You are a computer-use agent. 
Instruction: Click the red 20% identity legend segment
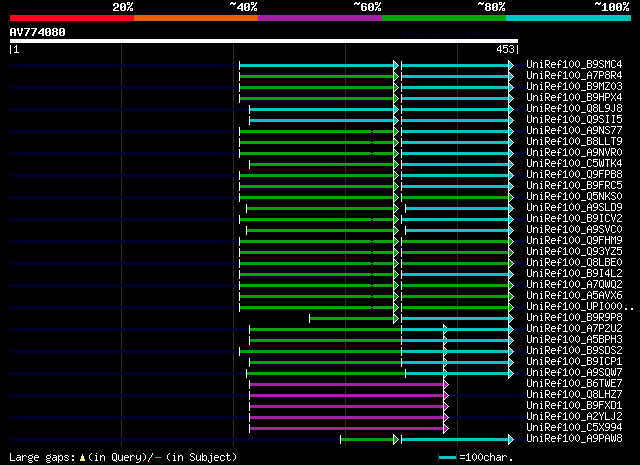click(x=72, y=18)
